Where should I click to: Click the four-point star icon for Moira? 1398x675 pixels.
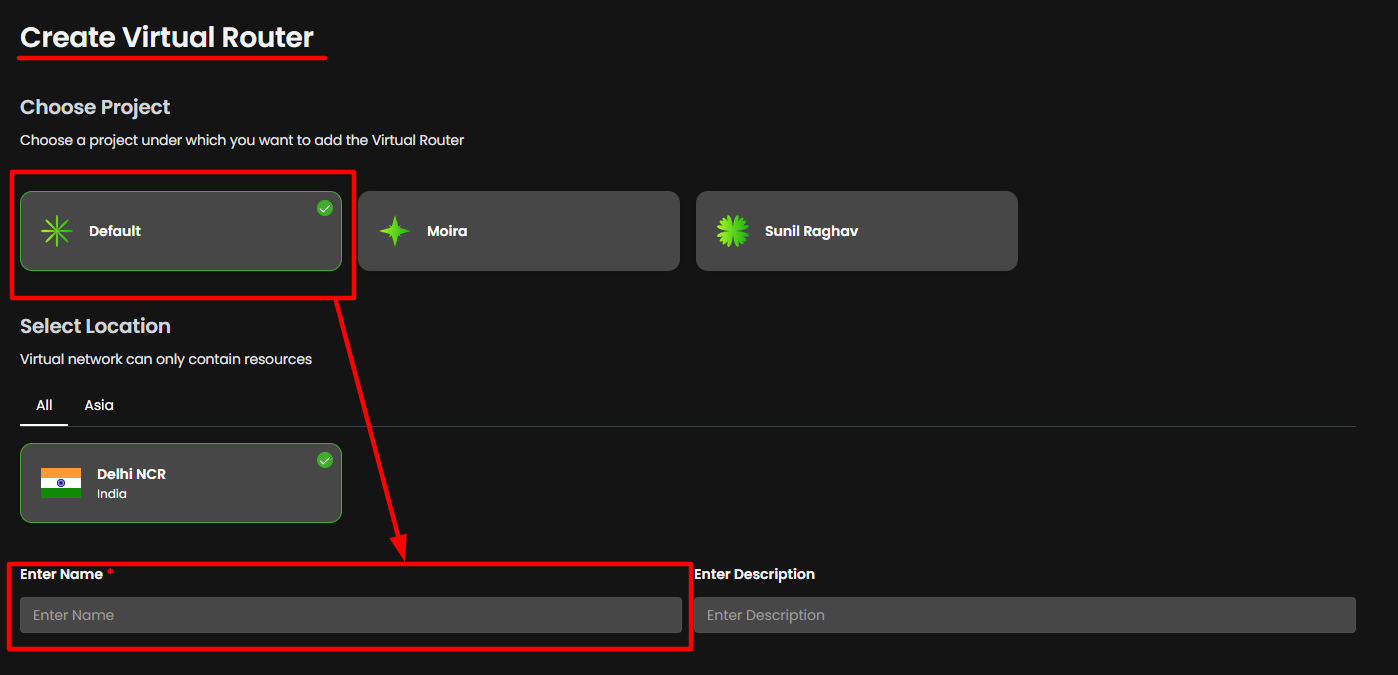(x=394, y=231)
